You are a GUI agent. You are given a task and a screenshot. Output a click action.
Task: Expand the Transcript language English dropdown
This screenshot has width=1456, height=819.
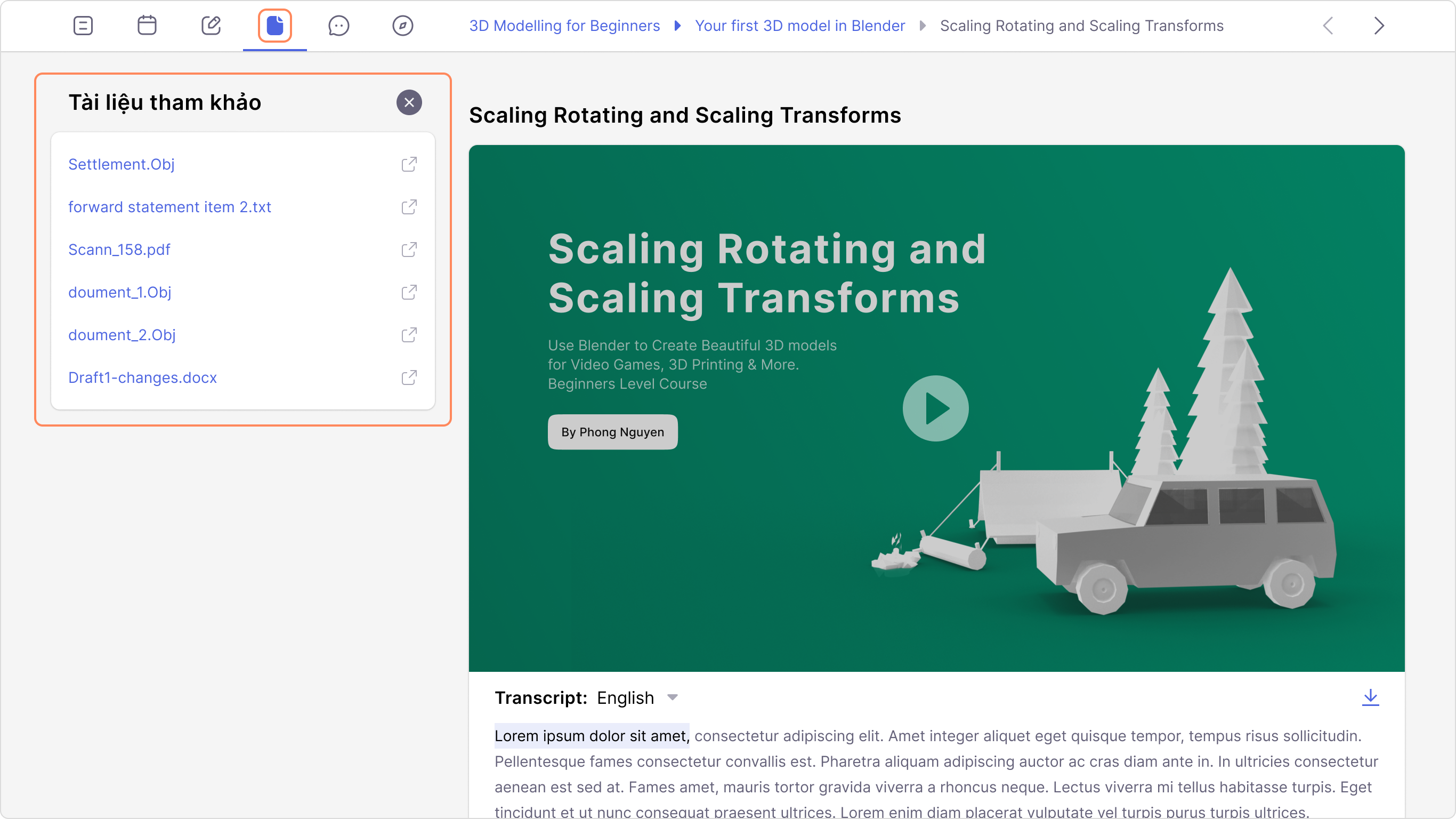coord(672,697)
